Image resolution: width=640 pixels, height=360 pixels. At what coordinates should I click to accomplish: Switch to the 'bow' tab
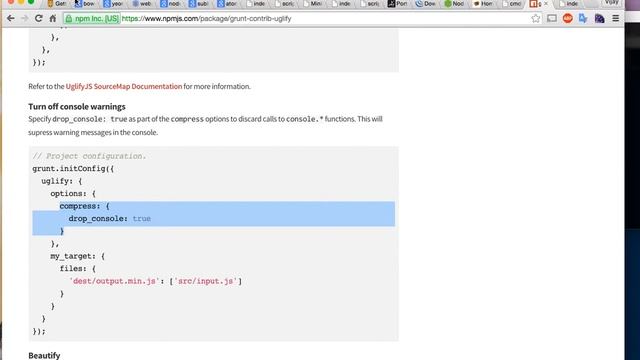[x=85, y=4]
